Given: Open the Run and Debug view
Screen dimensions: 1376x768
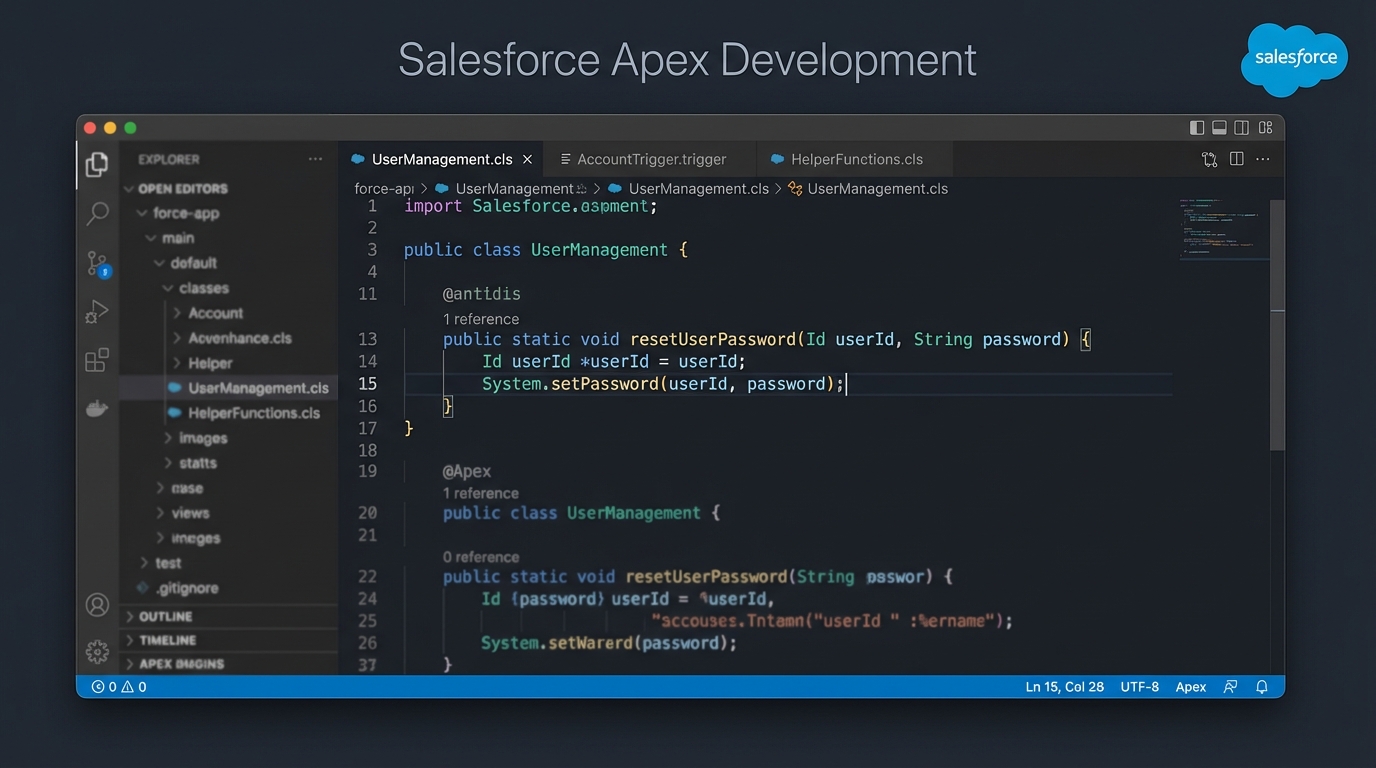Looking at the screenshot, I should (x=97, y=312).
